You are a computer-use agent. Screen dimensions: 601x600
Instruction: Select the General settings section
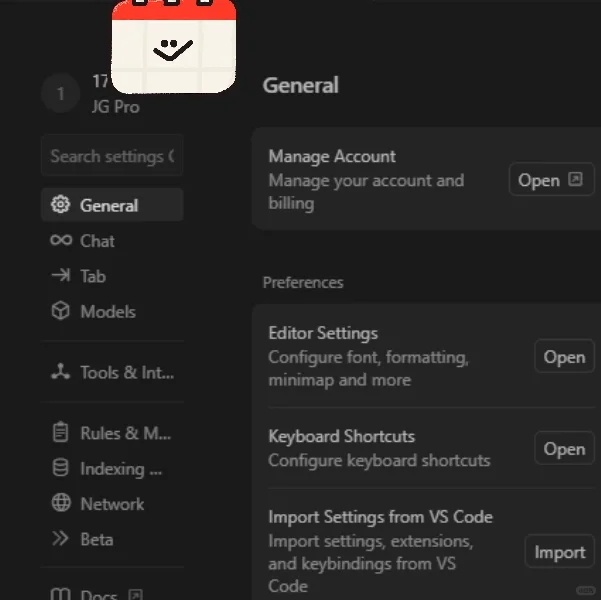tap(112, 205)
